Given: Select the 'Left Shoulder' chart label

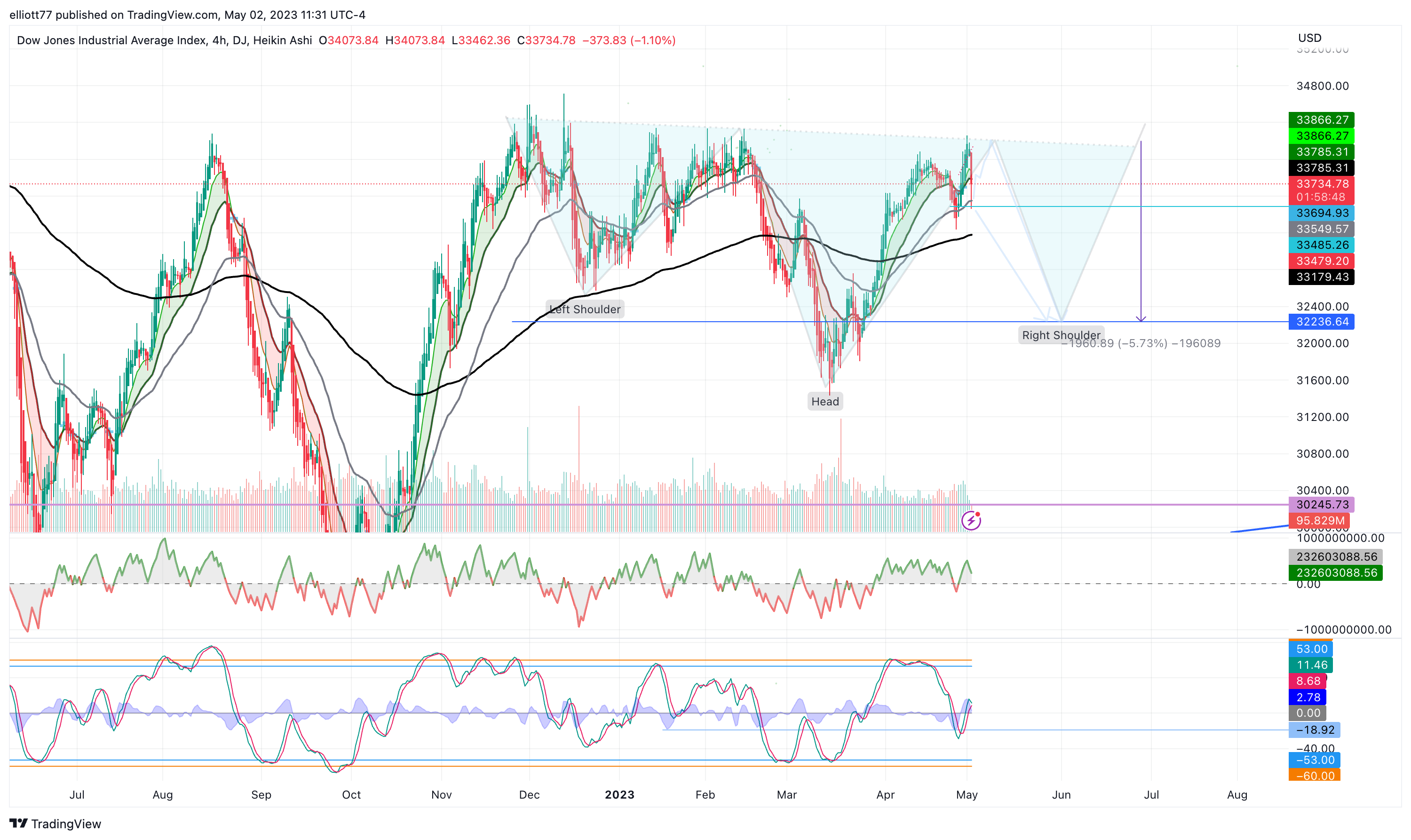Looking at the screenshot, I should point(585,309).
